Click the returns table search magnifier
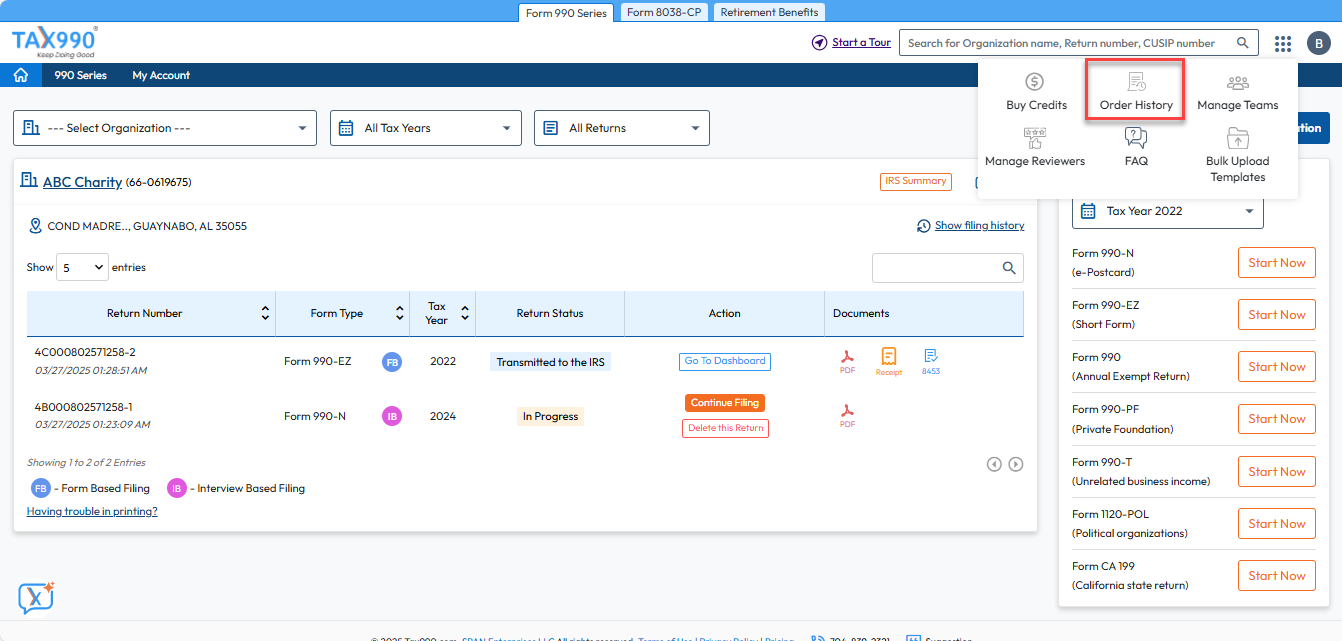The height and width of the screenshot is (641, 1342). tap(1010, 268)
